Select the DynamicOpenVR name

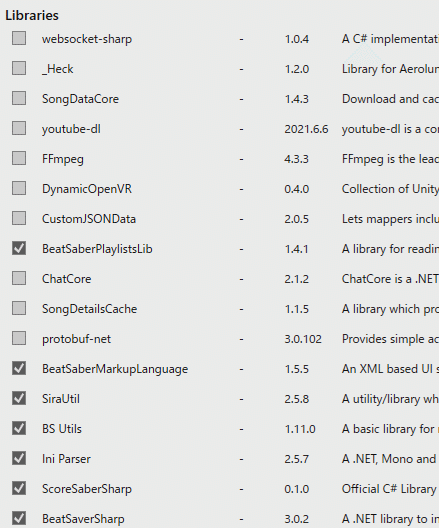(87, 189)
